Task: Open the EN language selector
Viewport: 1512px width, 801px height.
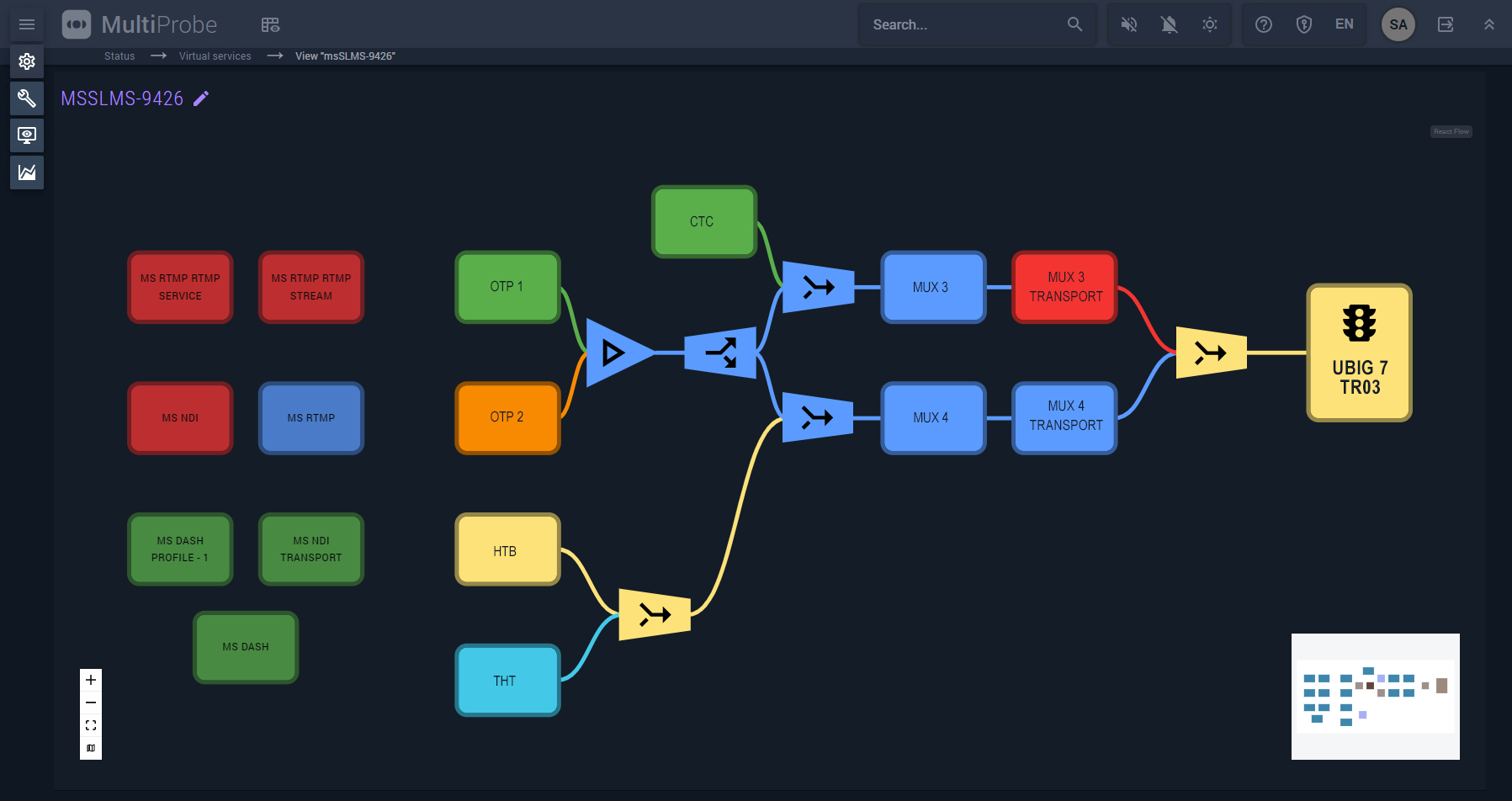Action: point(1345,24)
